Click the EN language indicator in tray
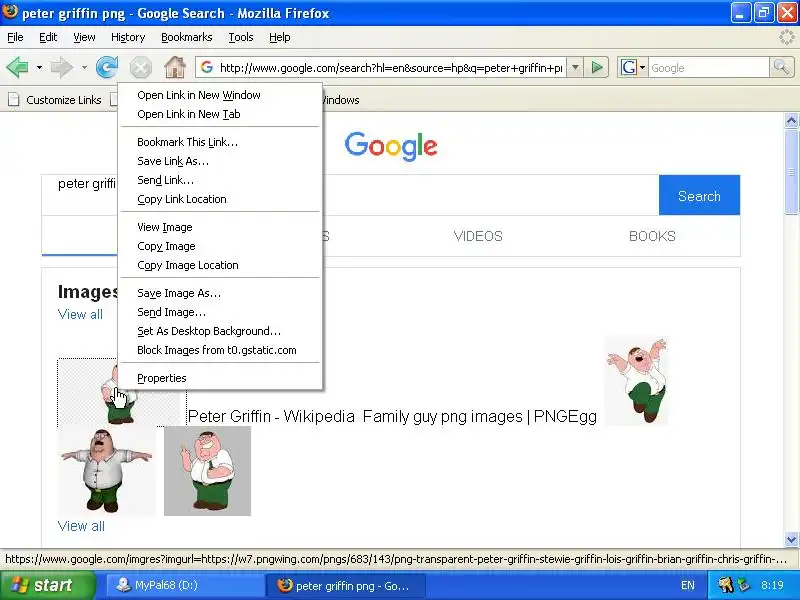 point(688,585)
